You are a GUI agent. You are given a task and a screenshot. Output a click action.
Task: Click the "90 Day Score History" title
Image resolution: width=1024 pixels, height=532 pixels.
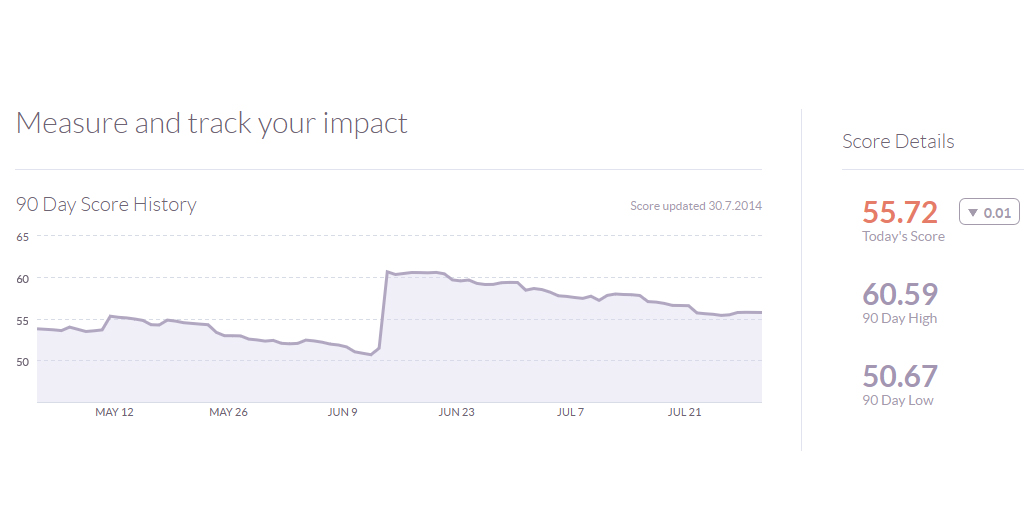point(106,204)
